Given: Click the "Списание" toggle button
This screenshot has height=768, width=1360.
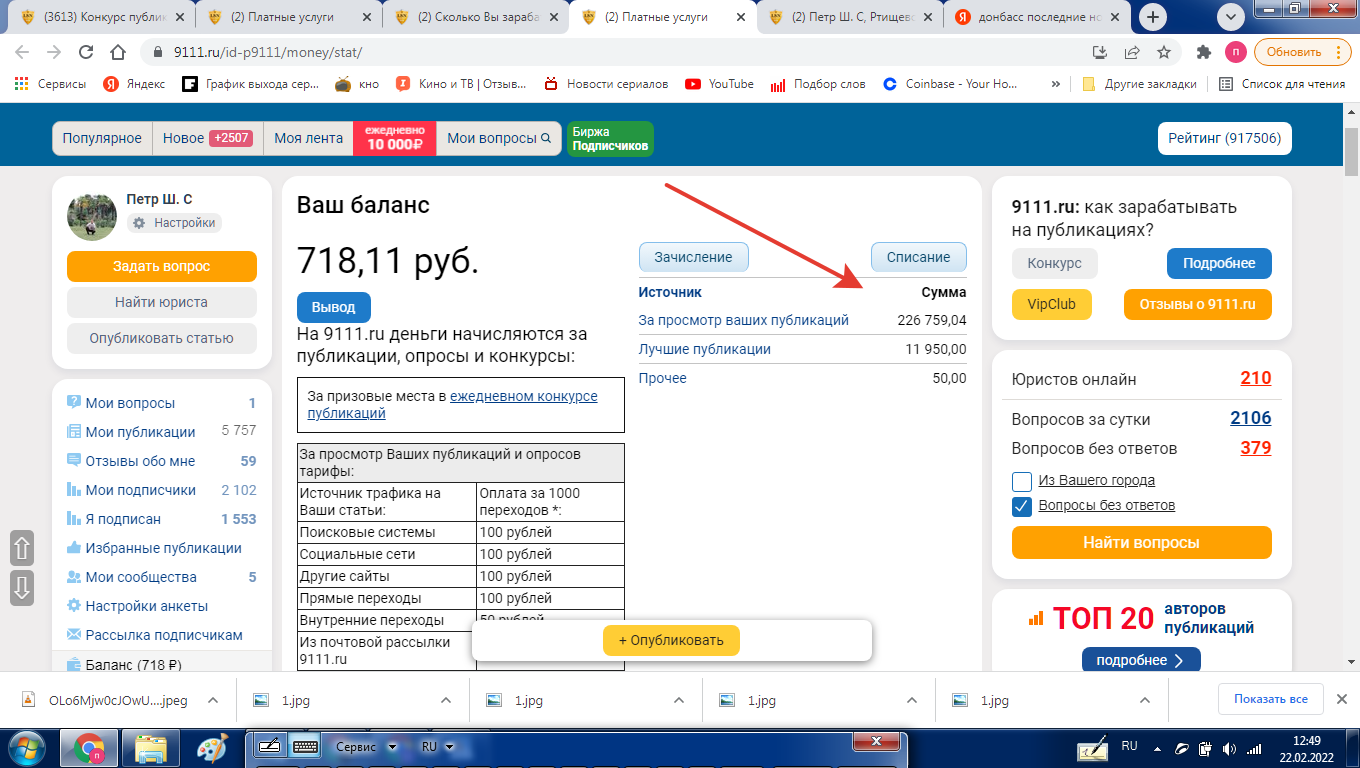Looking at the screenshot, I should click(918, 257).
